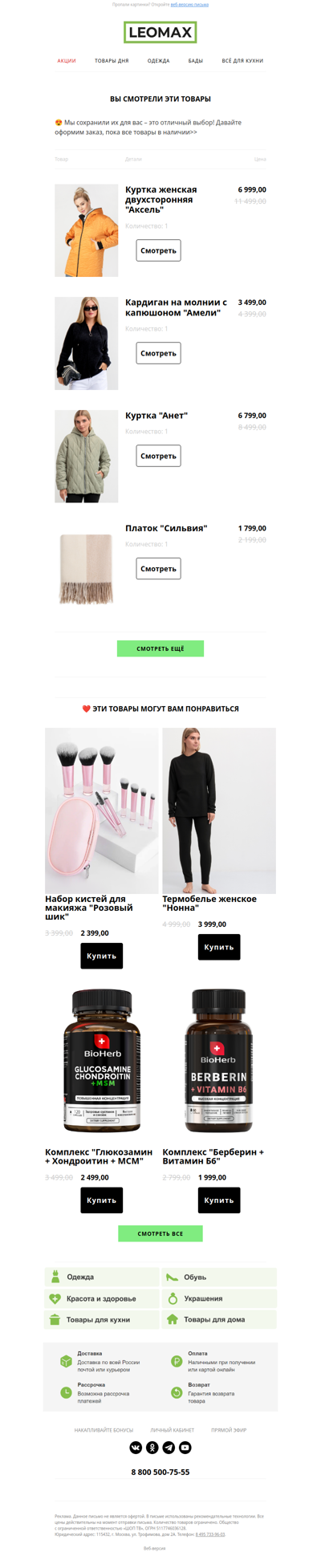Open the АКЦИИ menu item
Image resolution: width=321 pixels, height=1568 pixels.
[67, 61]
